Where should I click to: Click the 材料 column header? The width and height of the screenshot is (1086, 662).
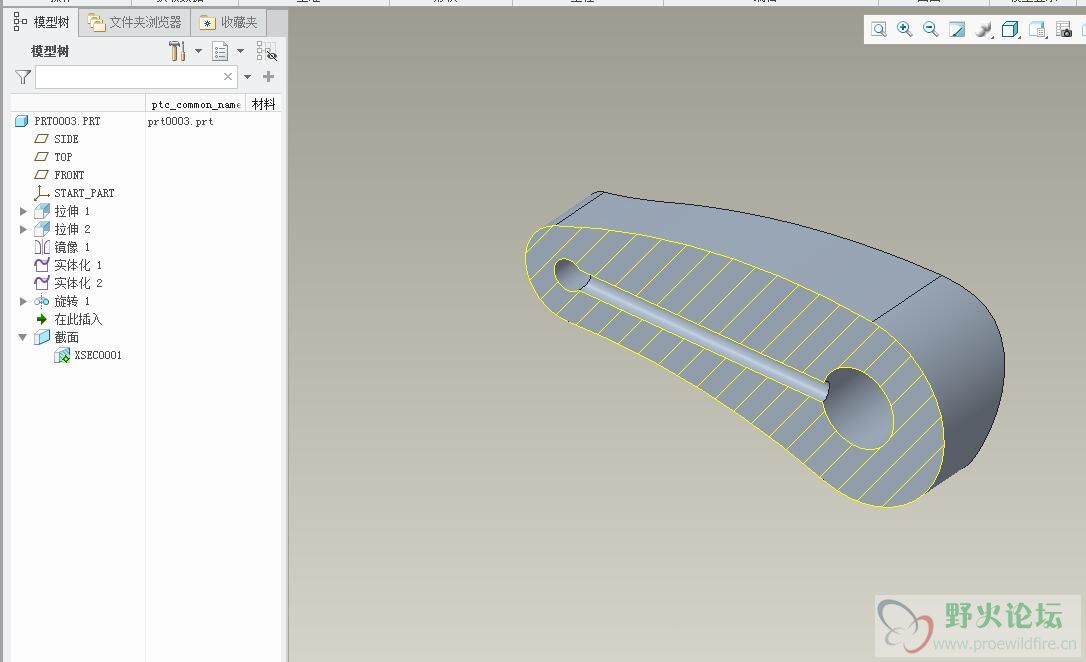[x=263, y=104]
